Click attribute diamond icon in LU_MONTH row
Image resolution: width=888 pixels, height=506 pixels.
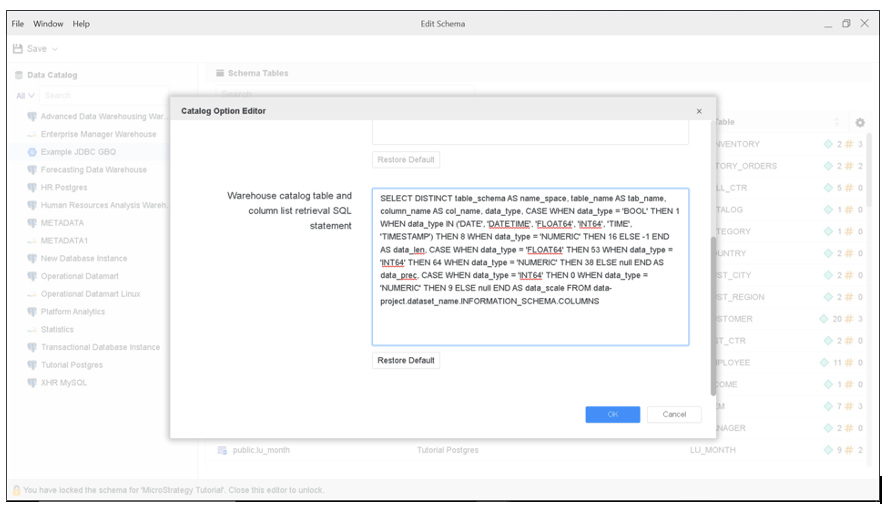click(828, 450)
